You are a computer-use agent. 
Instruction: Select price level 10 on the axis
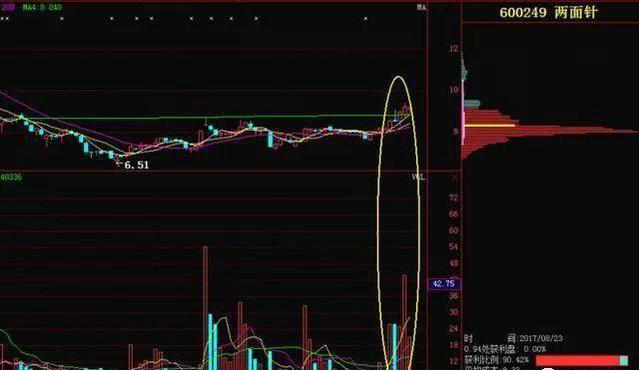click(x=454, y=90)
